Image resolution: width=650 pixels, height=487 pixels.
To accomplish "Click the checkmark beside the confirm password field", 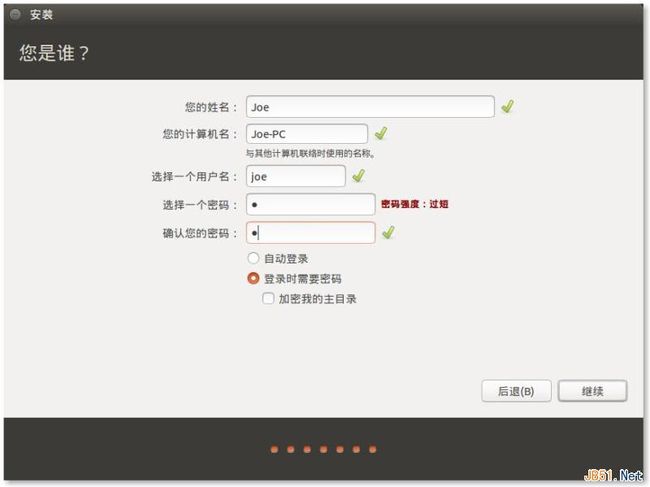I will (x=388, y=232).
